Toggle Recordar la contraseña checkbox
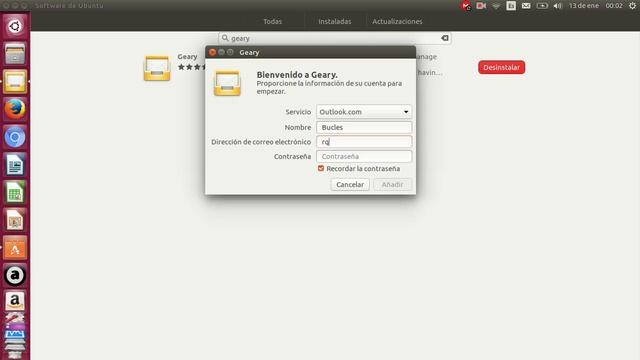 (x=321, y=168)
